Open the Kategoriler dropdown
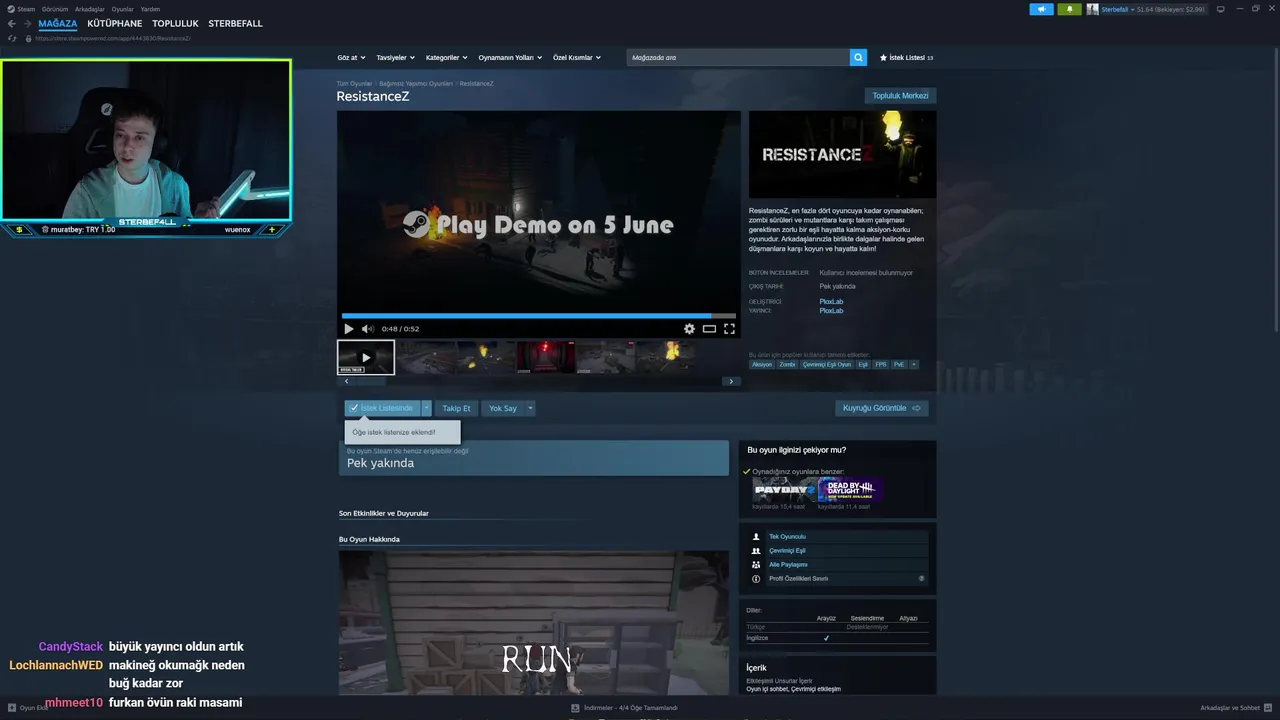Screen dimensions: 1280x720 [x=446, y=58]
